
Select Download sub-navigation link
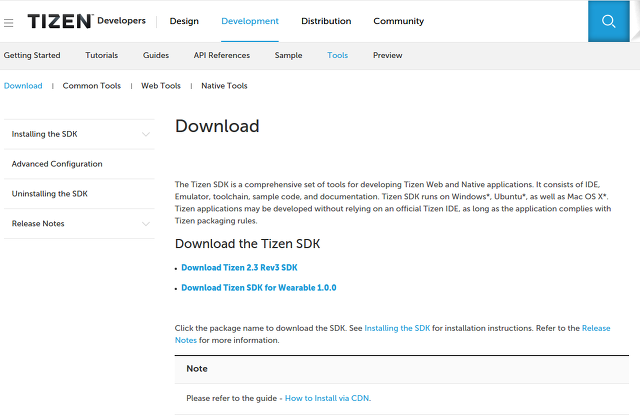point(23,86)
